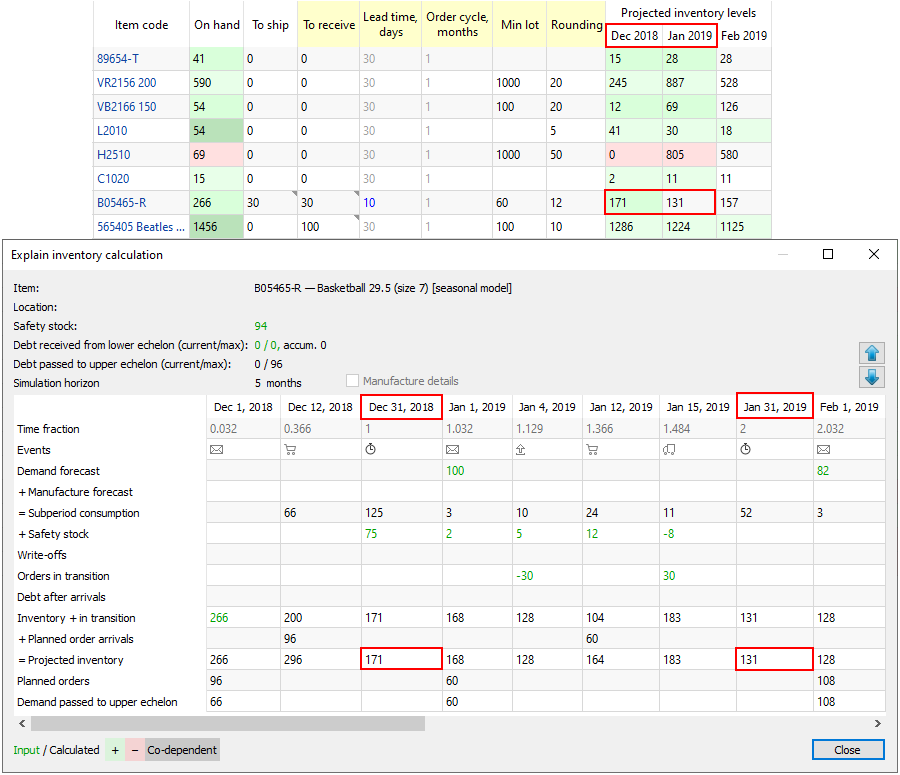
Task: Click the blue down arrow button
Action: click(870, 377)
